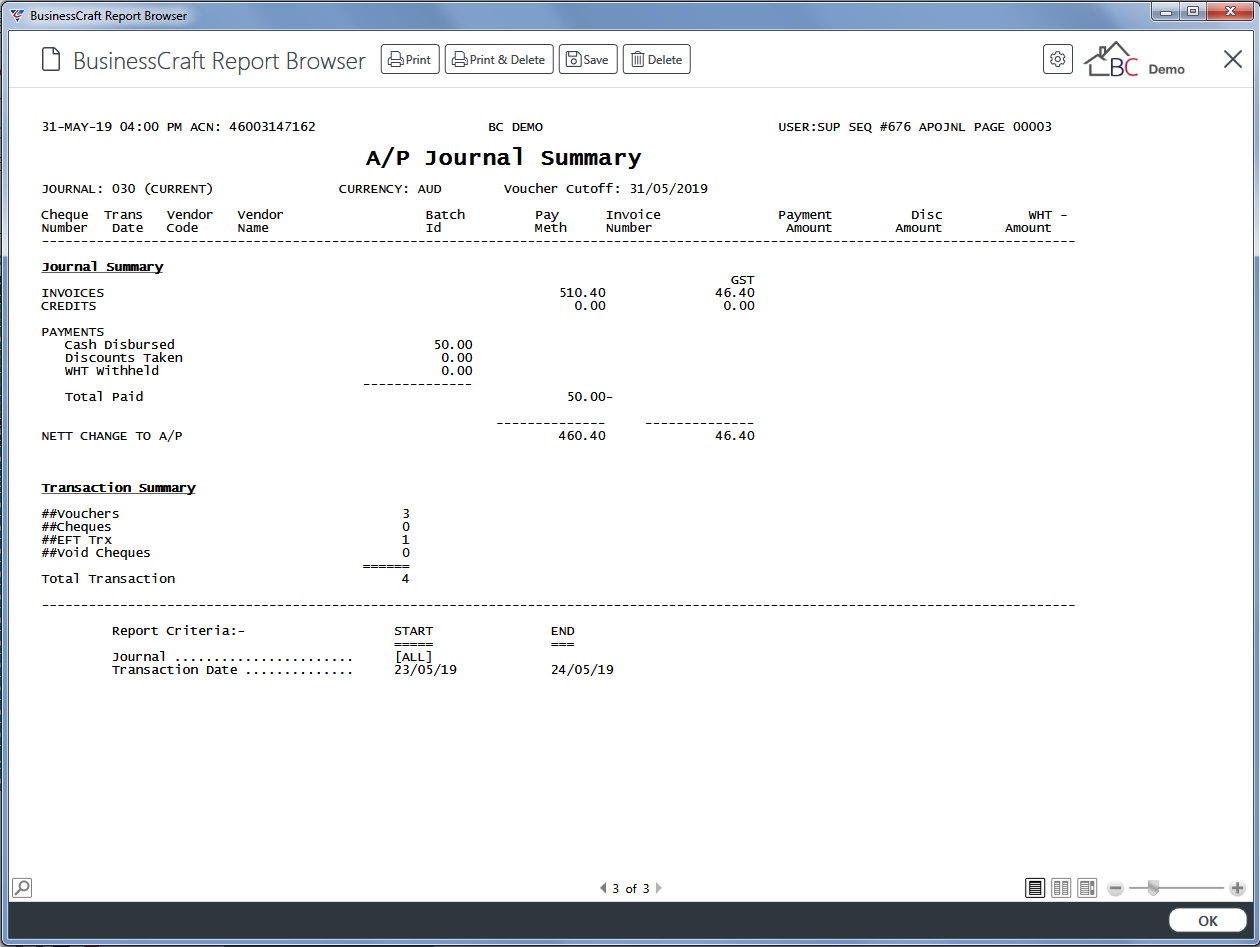Viewport: 1260px width, 947px height.
Task: Delete the report using the Delete button
Action: 656,60
